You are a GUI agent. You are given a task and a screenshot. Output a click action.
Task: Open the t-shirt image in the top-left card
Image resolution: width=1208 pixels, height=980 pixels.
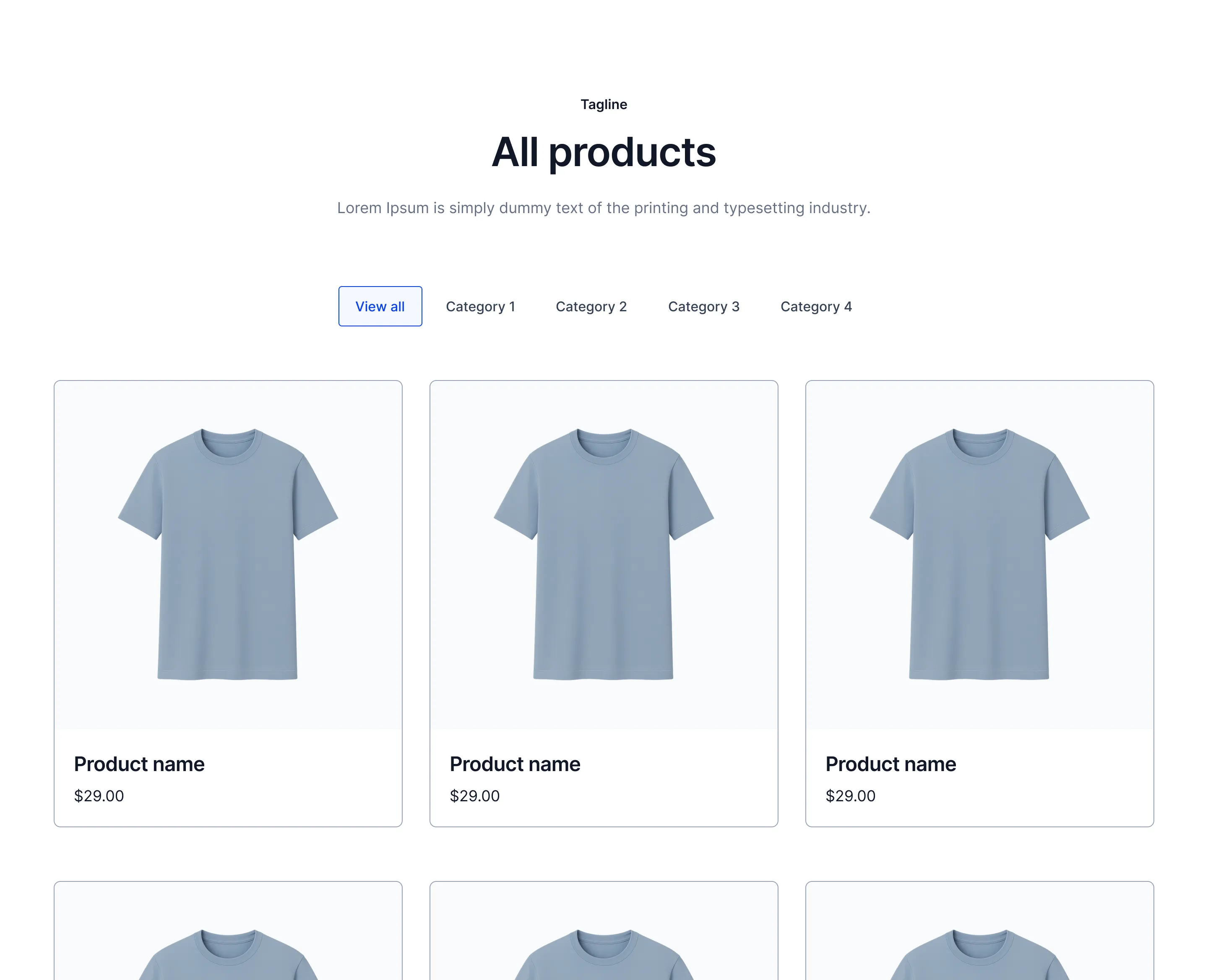tap(228, 555)
